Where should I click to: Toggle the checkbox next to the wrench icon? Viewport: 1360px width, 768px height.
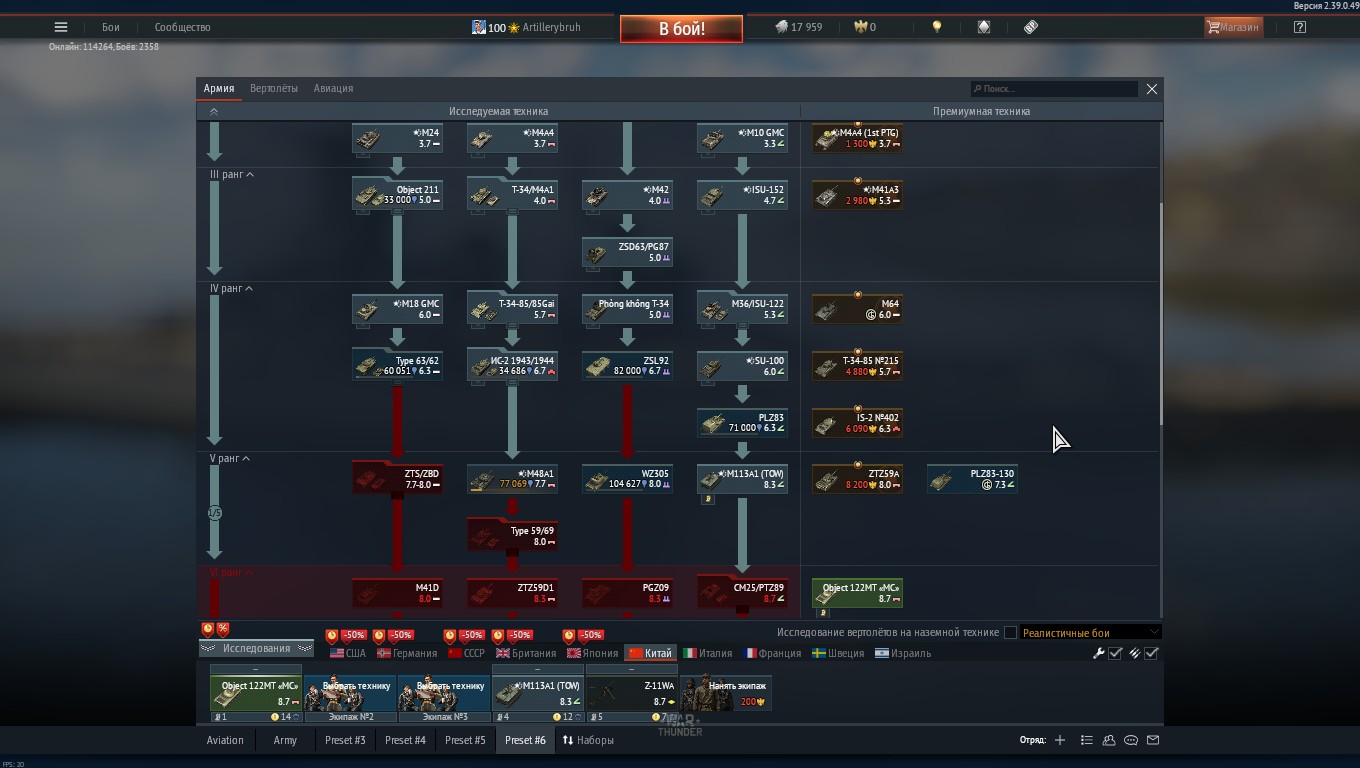(x=1116, y=653)
